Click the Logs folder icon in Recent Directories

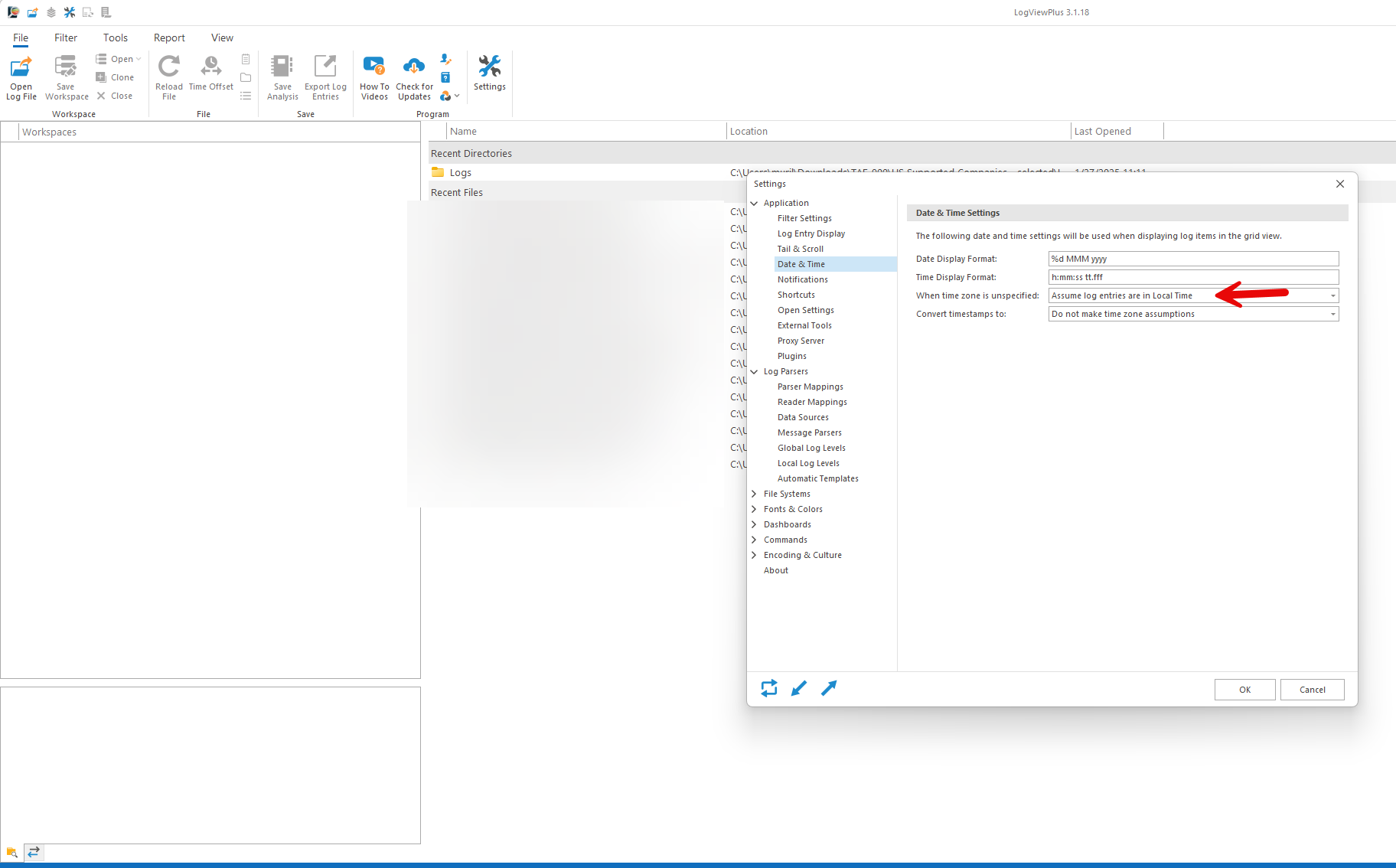438,172
